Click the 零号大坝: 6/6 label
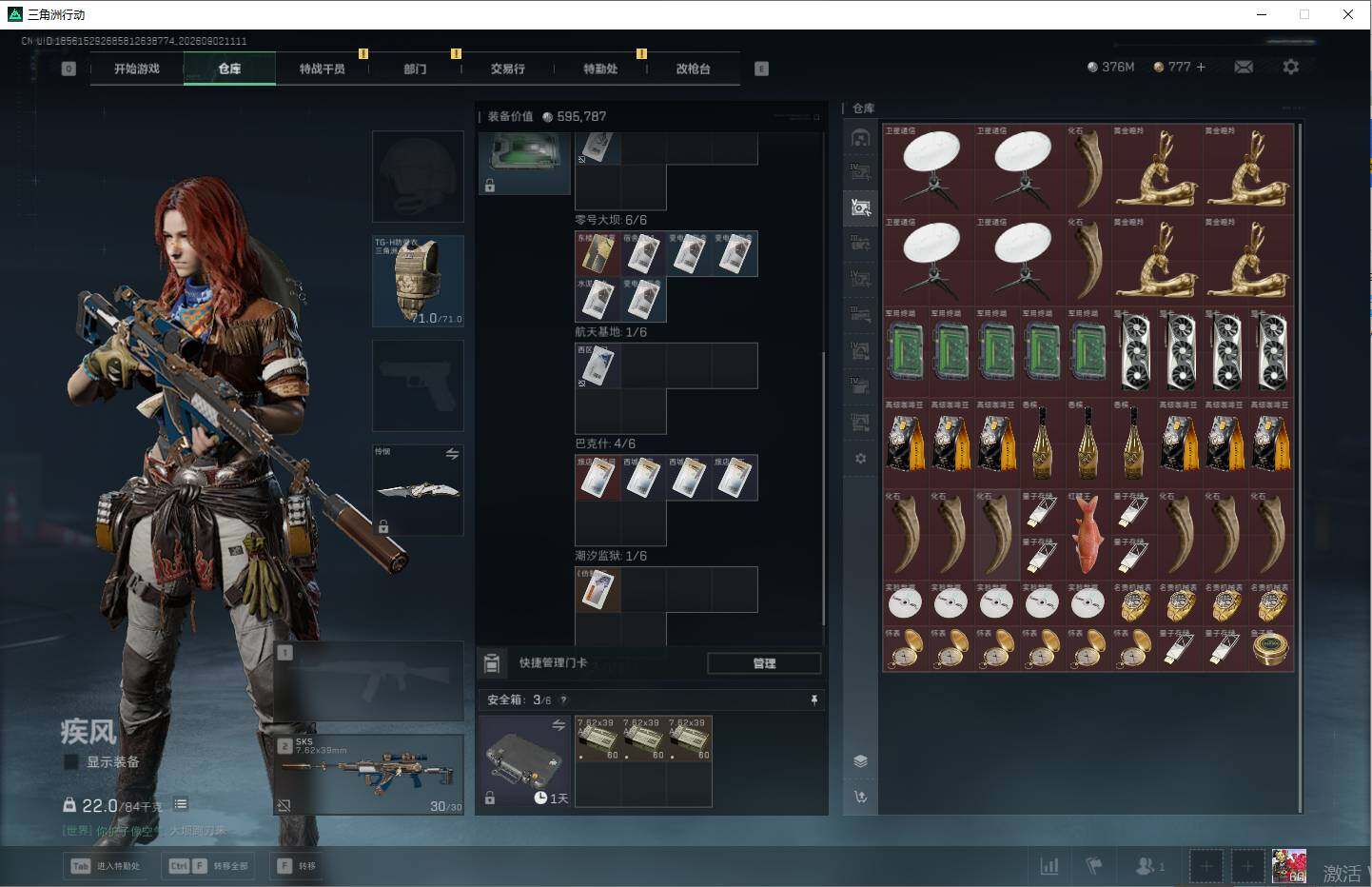The height and width of the screenshot is (887, 1372). pos(611,220)
